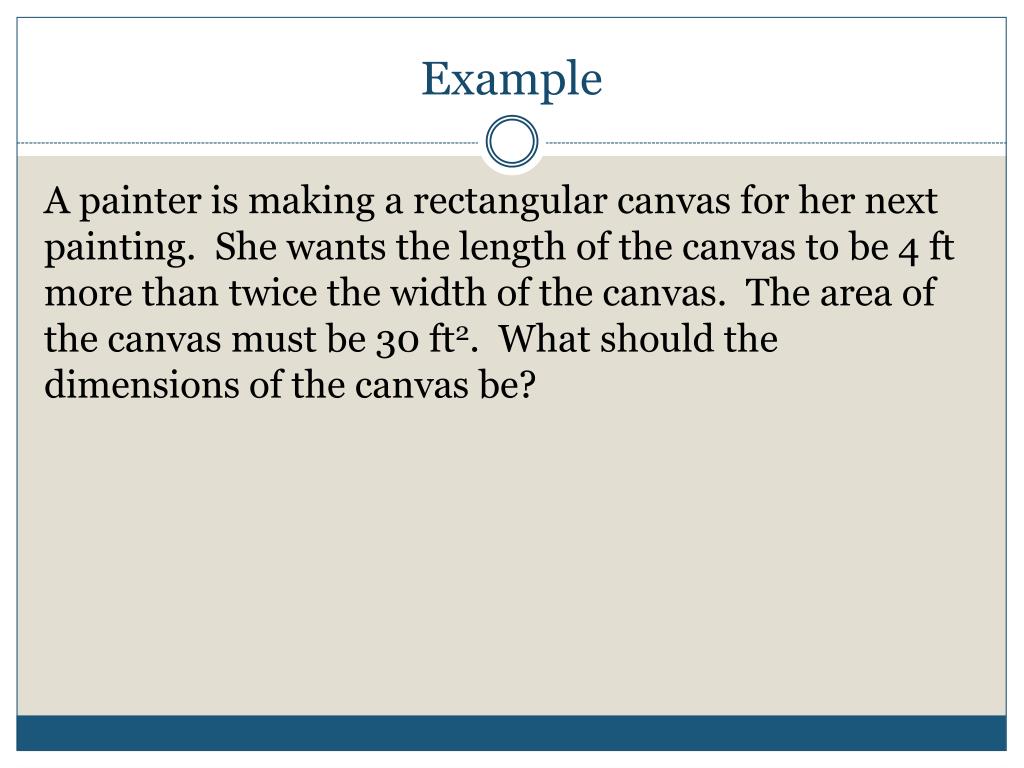This screenshot has height=768, width=1024.
Task: Click 'The area of' on the third line
Action: click(840, 293)
